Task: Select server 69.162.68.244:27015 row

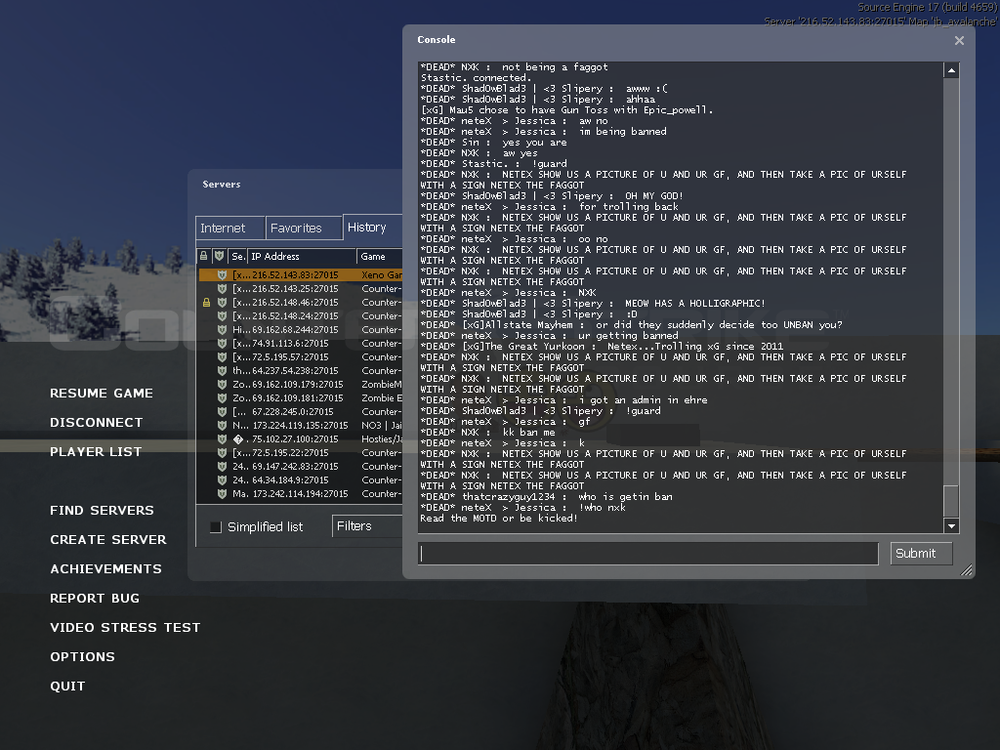Action: point(300,330)
